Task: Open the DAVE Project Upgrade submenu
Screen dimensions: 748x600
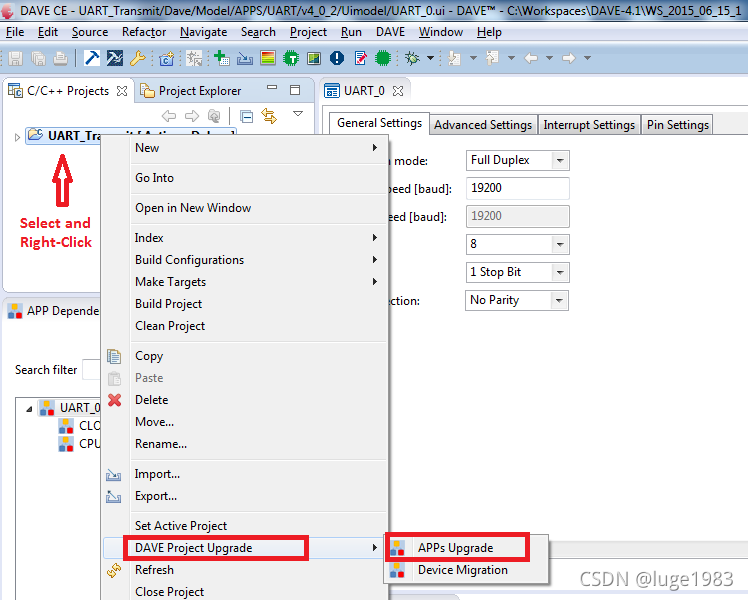Action: 245,548
